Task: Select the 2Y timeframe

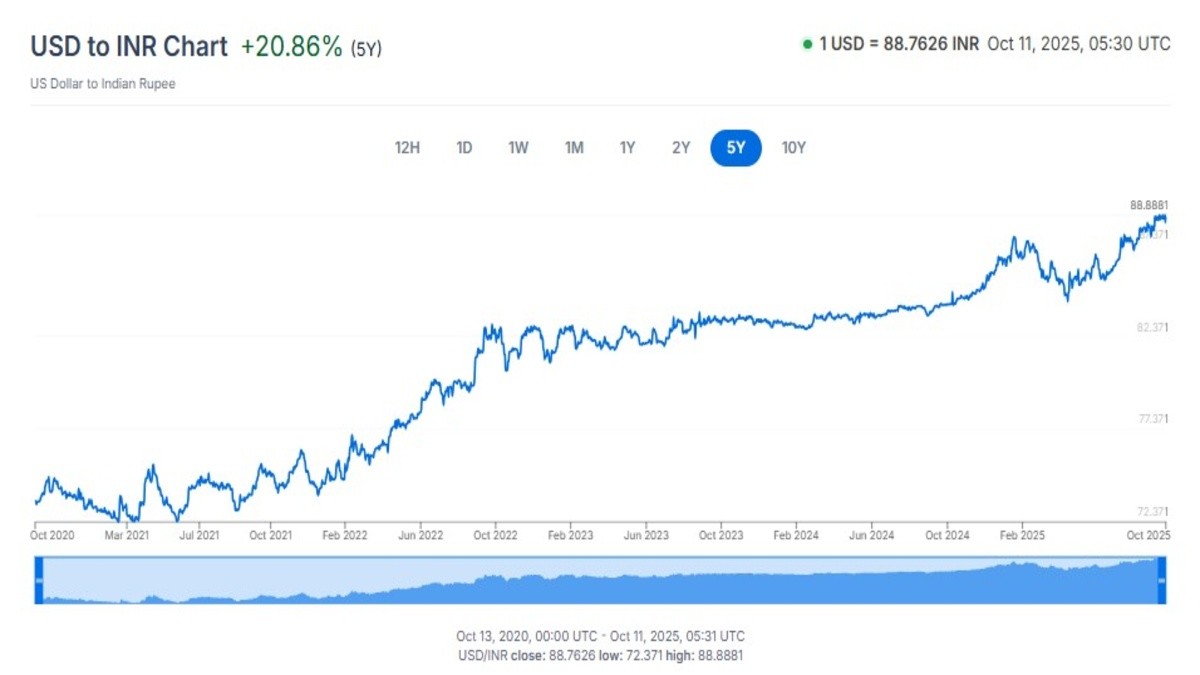Action: [x=680, y=147]
